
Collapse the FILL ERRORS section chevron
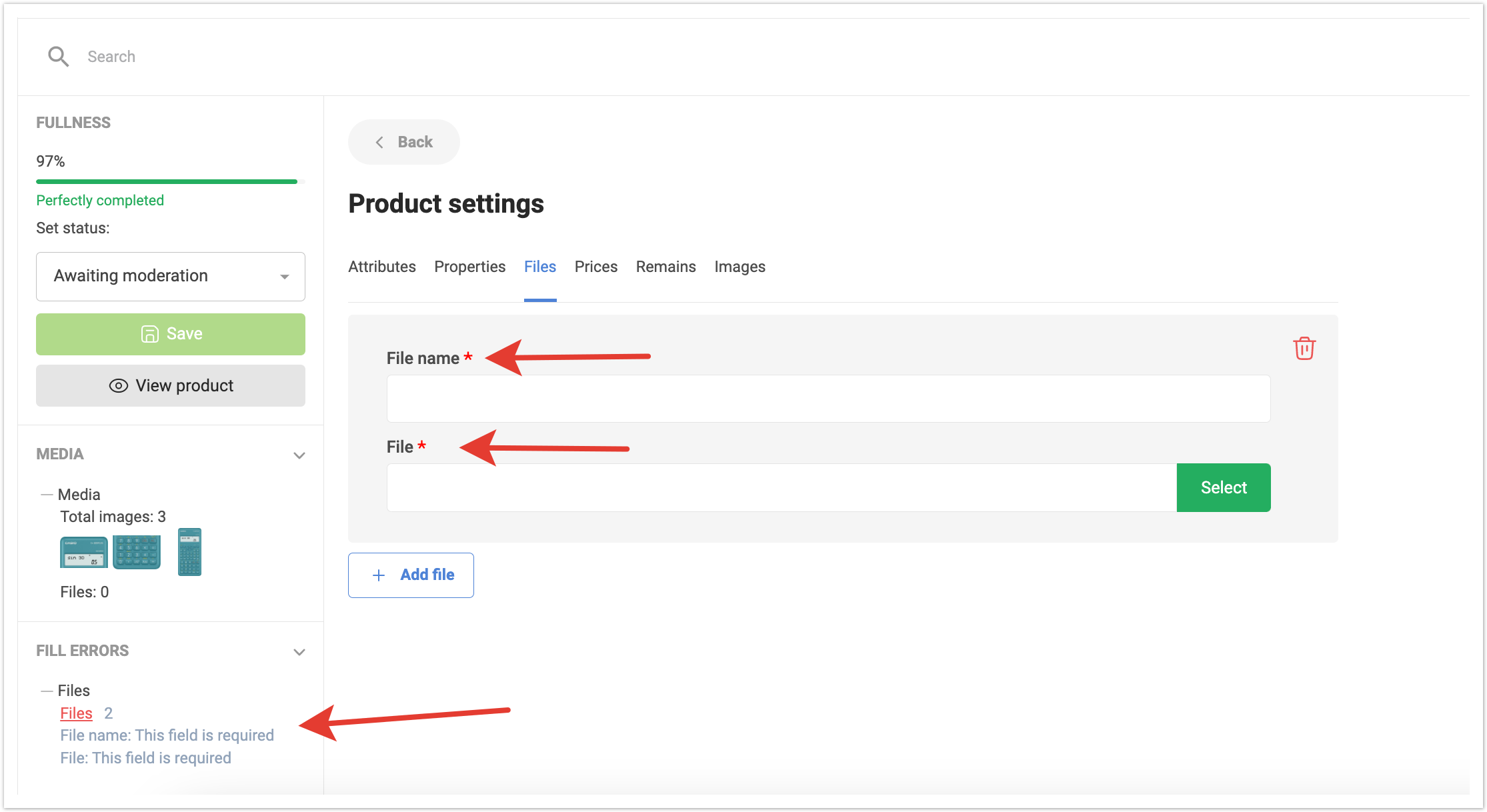299,652
